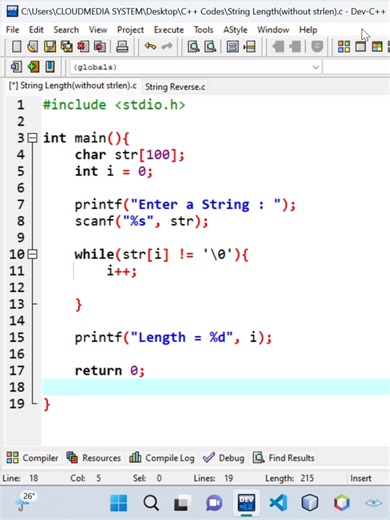Compile the program with four-squares icon

click(x=344, y=46)
